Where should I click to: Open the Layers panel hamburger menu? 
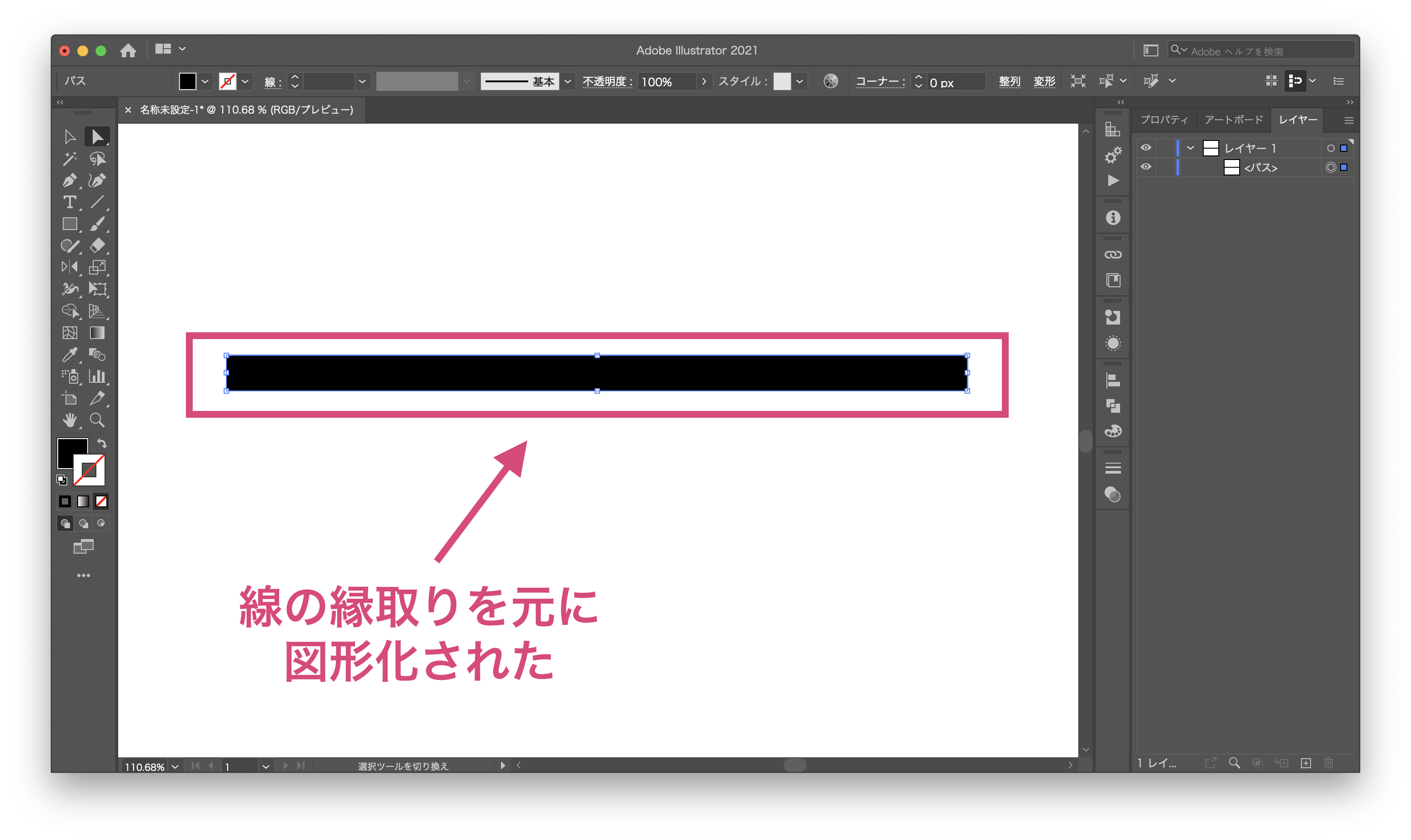pyautogui.click(x=1349, y=120)
